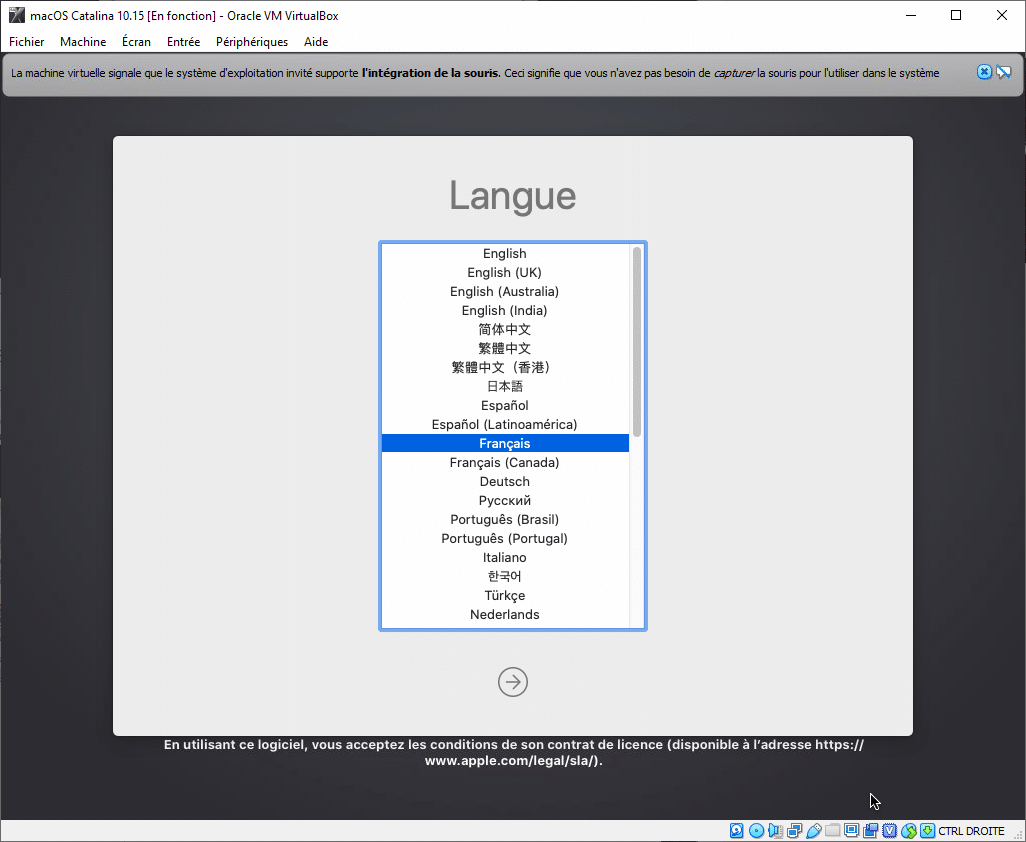
Task: Choose English (UK) from the list
Action: pyautogui.click(x=504, y=272)
